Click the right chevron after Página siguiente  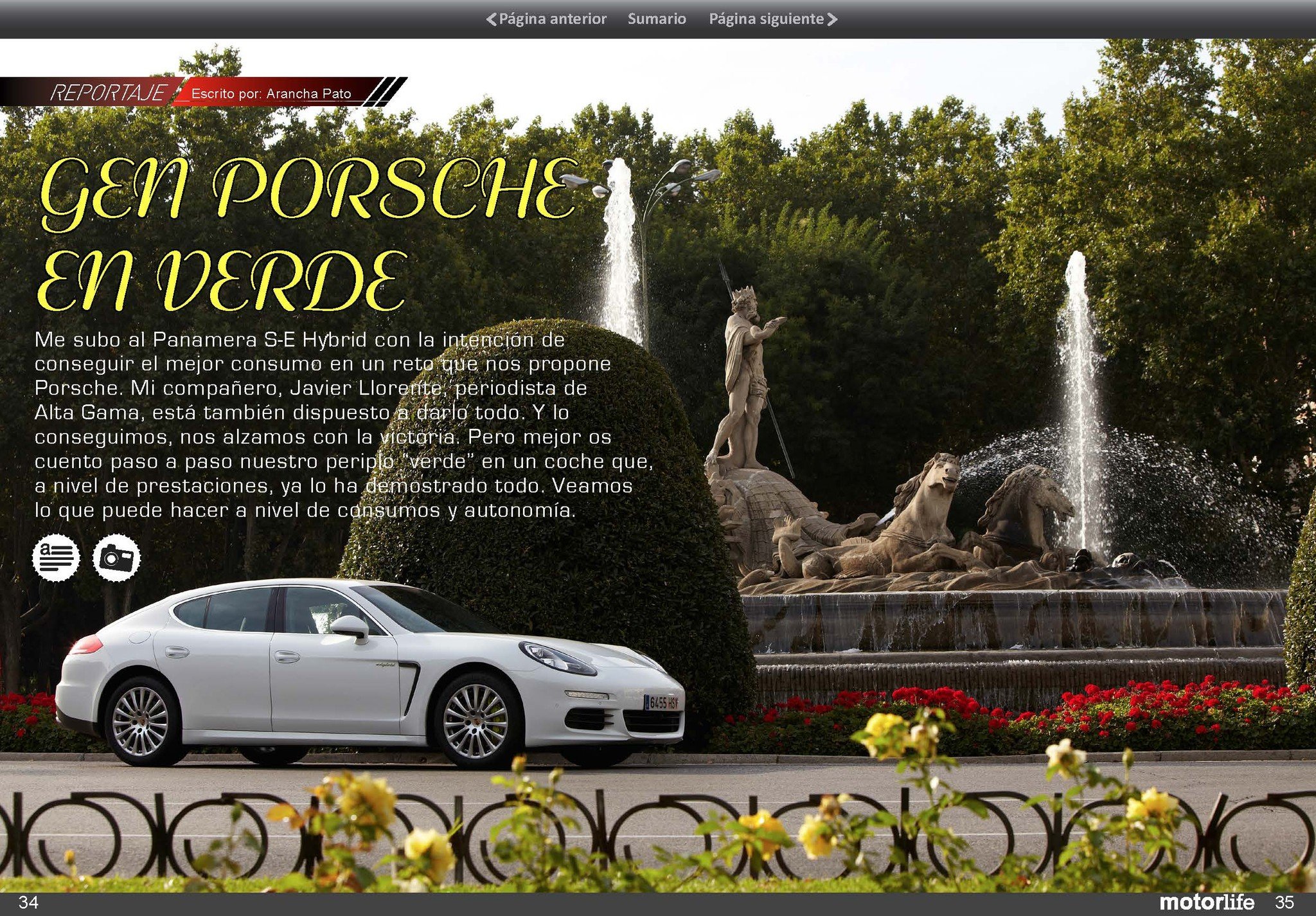[832, 19]
